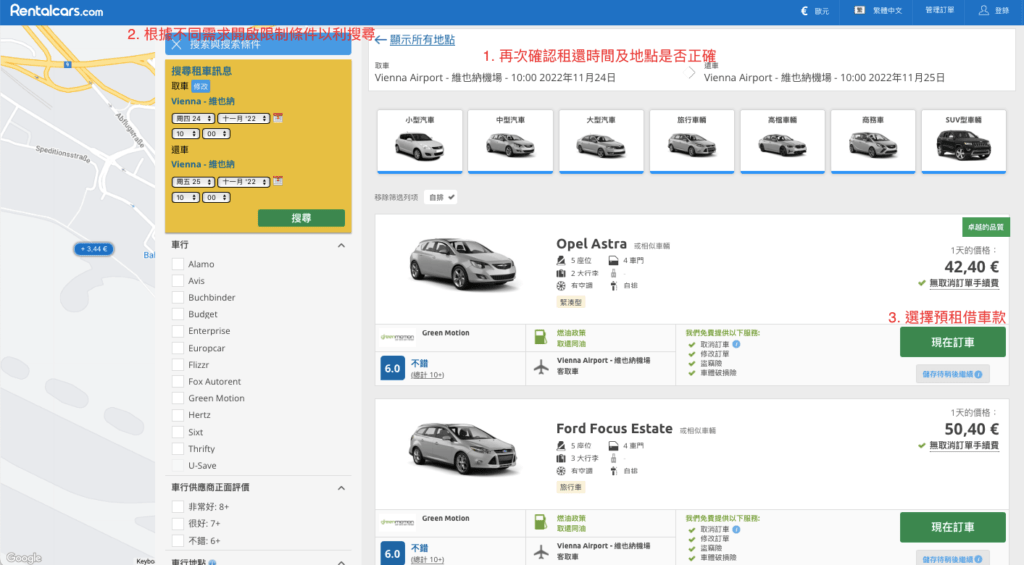Click the Opel Astra fuel policy pump icon
The image size is (1024, 565).
pos(541,337)
